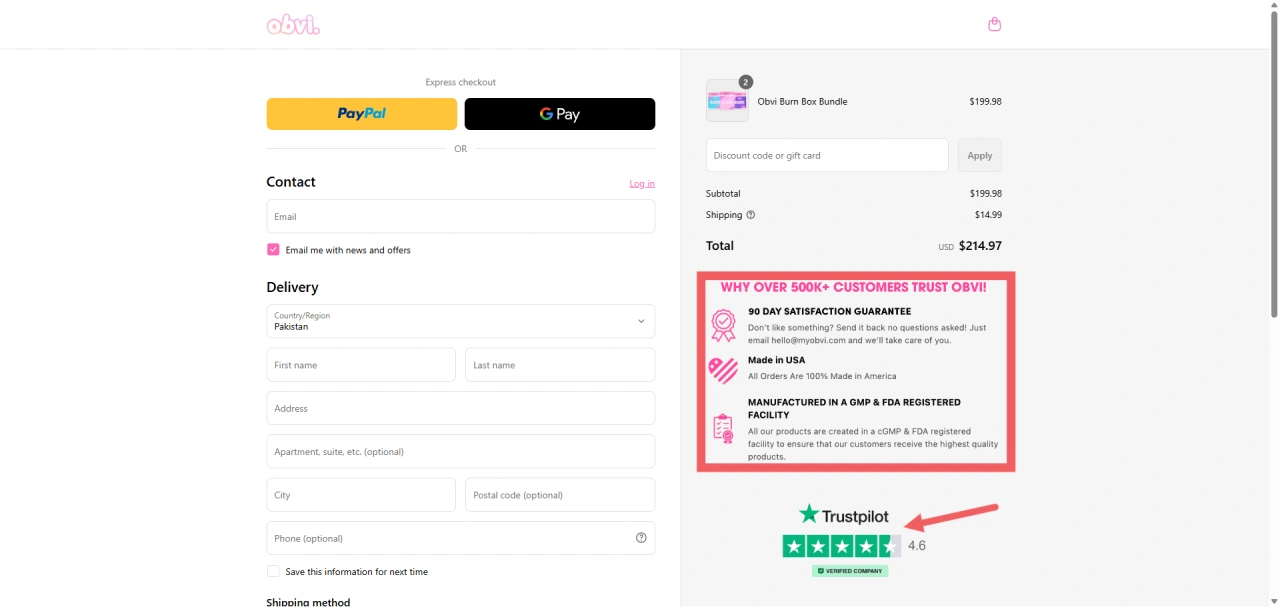Focus the City field
Viewport: 1280px width, 607px height.
(361, 495)
